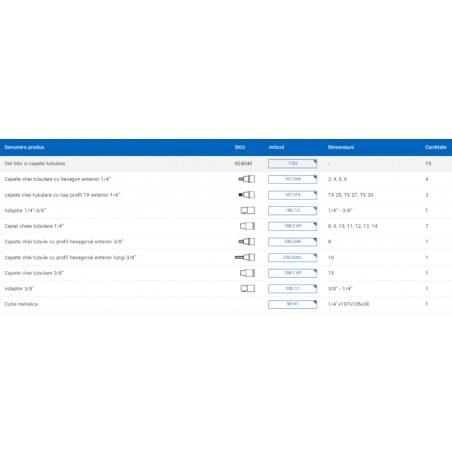Click the 3/8" hexagonal exterior socket icon

click(x=247, y=241)
